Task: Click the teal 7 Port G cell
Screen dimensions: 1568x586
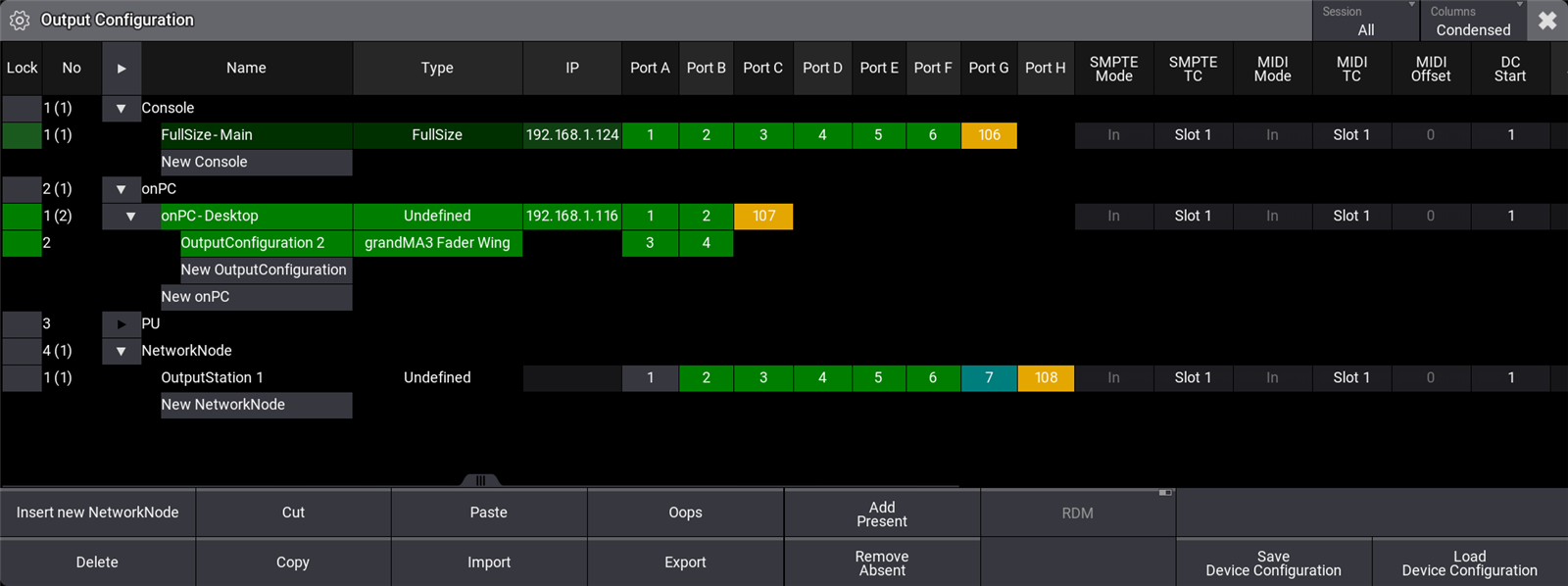Action: [x=990, y=378]
